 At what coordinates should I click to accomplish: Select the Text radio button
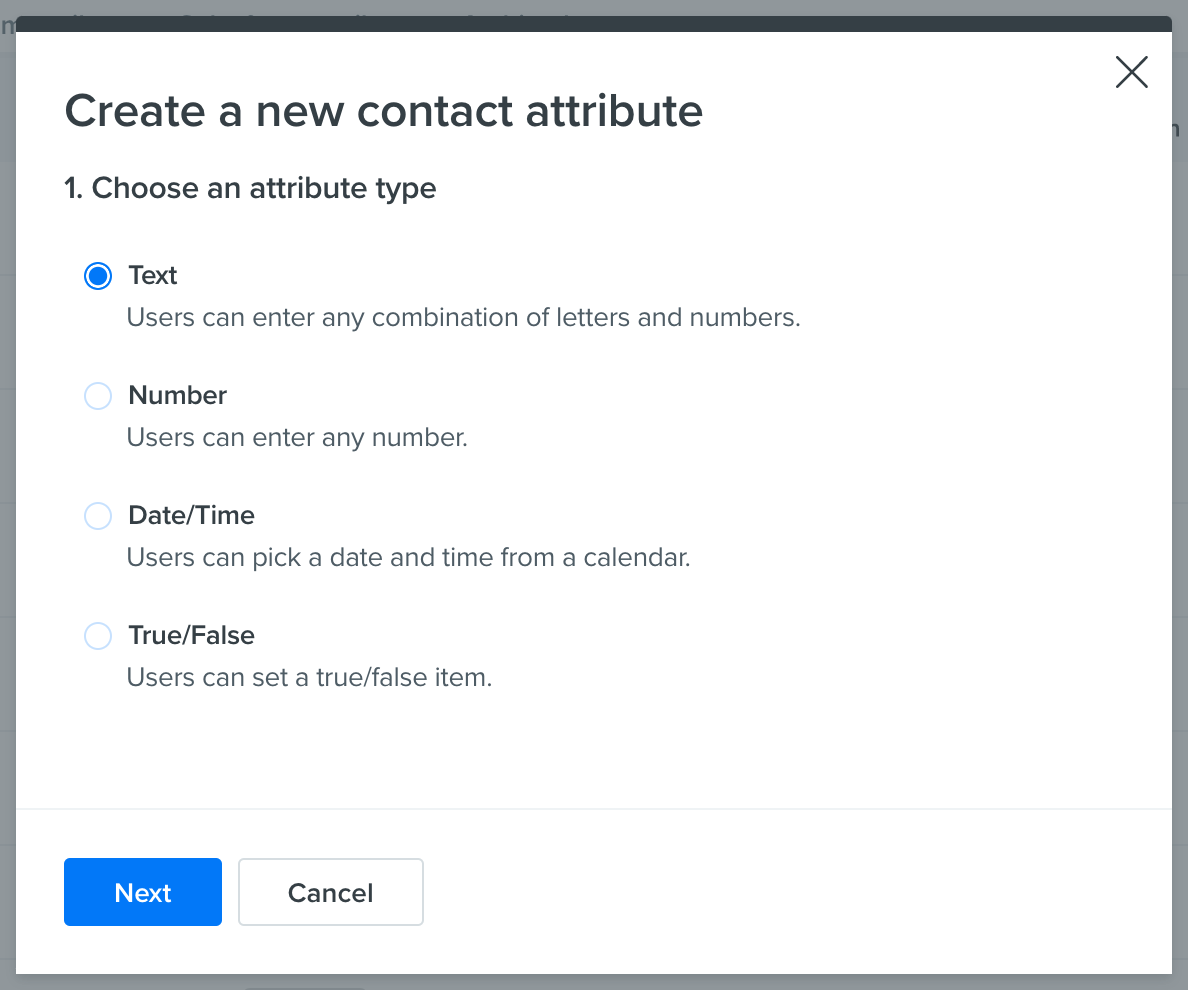click(98, 276)
